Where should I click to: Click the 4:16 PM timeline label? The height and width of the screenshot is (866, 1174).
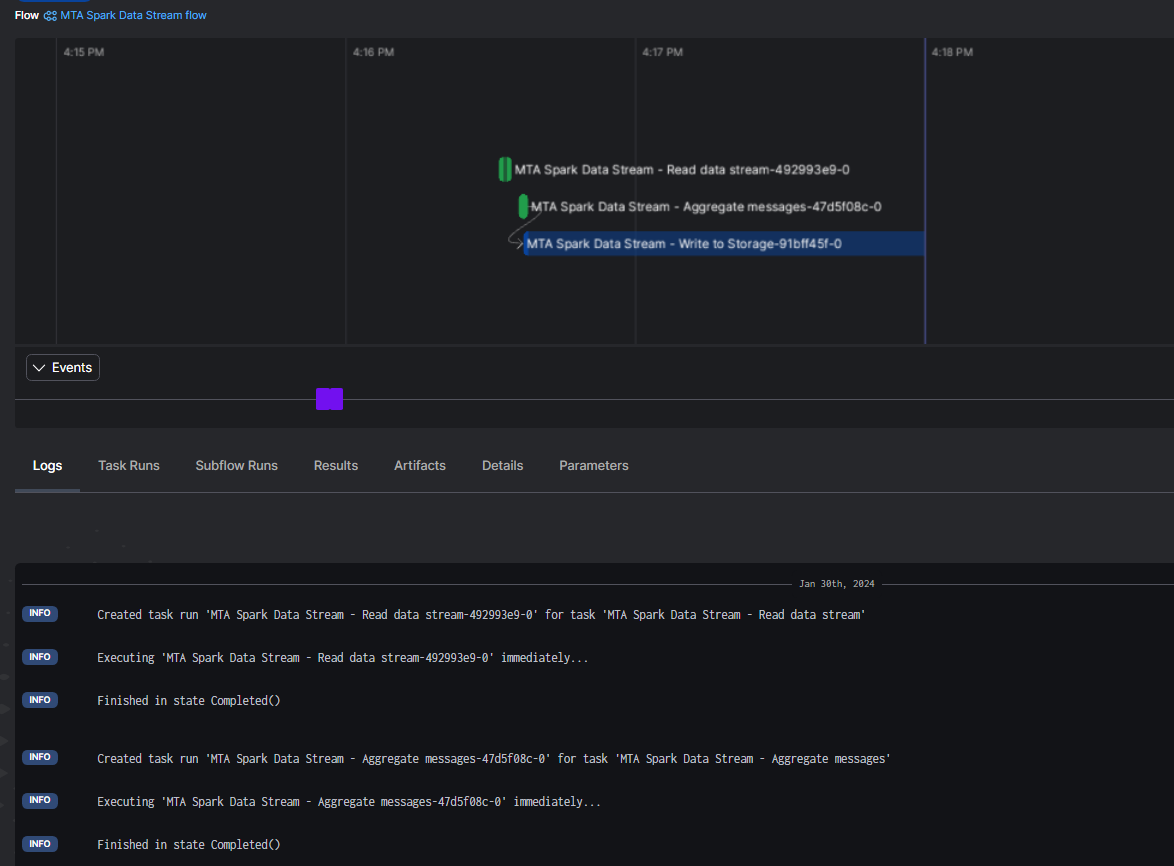click(x=374, y=52)
